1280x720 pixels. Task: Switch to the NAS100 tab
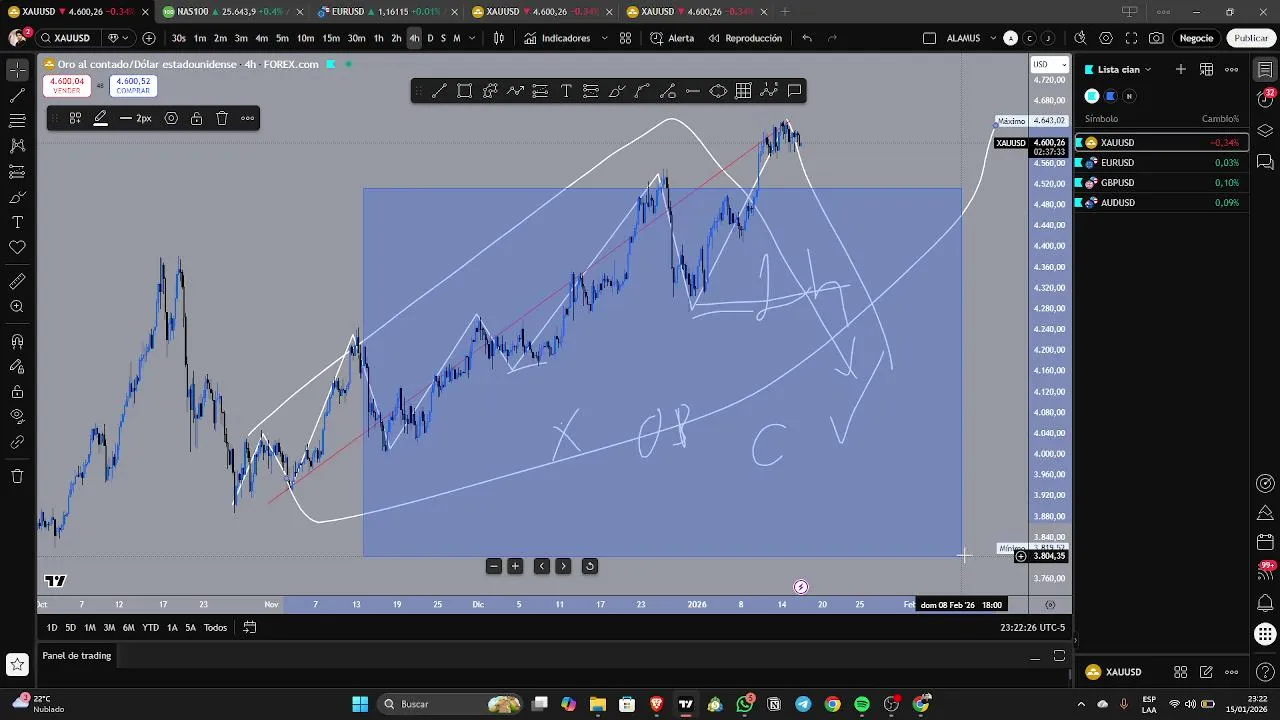click(x=232, y=12)
